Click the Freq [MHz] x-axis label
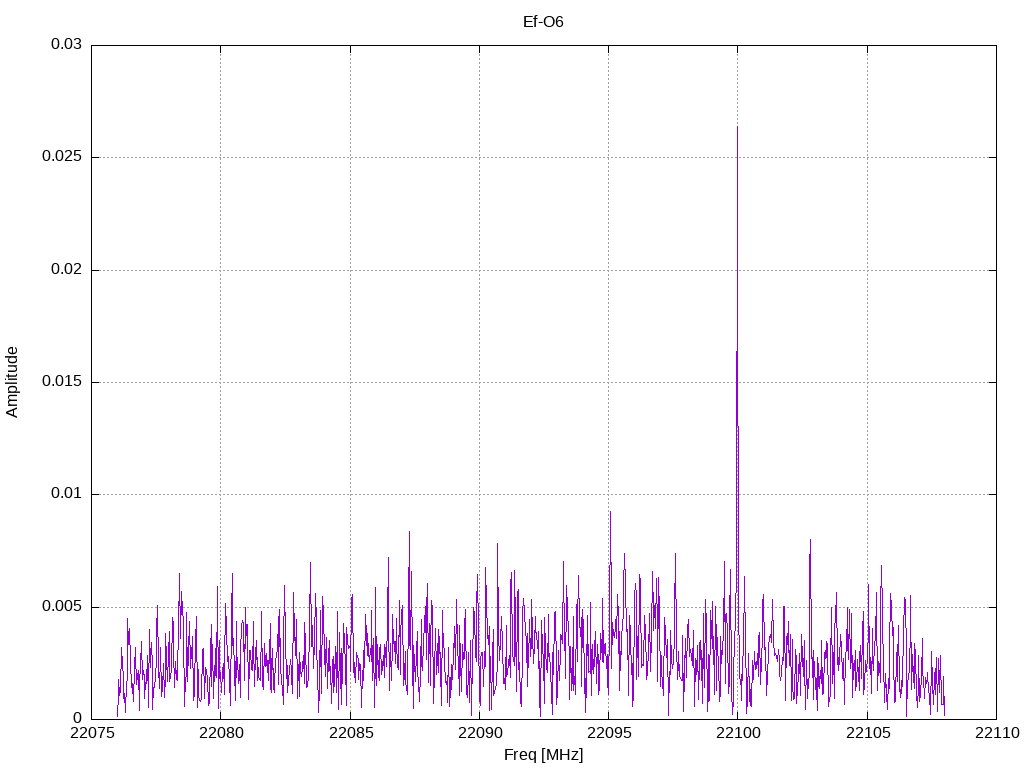The image size is (1024, 768). click(x=543, y=755)
